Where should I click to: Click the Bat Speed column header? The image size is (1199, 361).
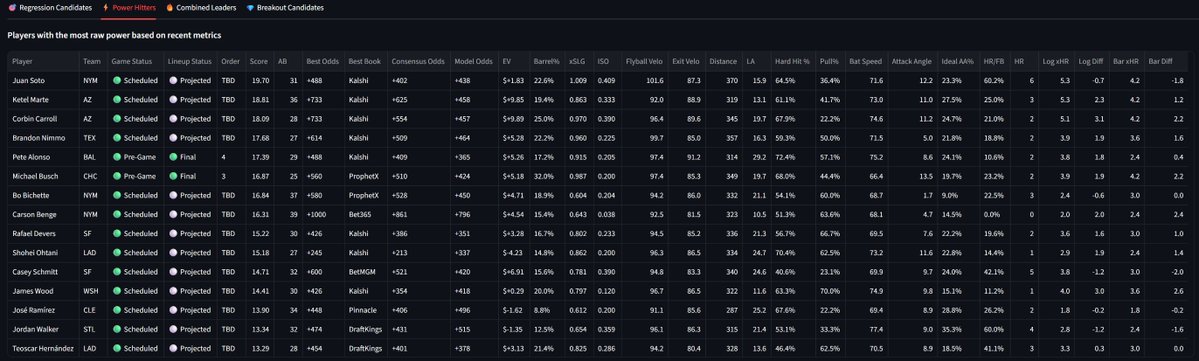point(866,61)
